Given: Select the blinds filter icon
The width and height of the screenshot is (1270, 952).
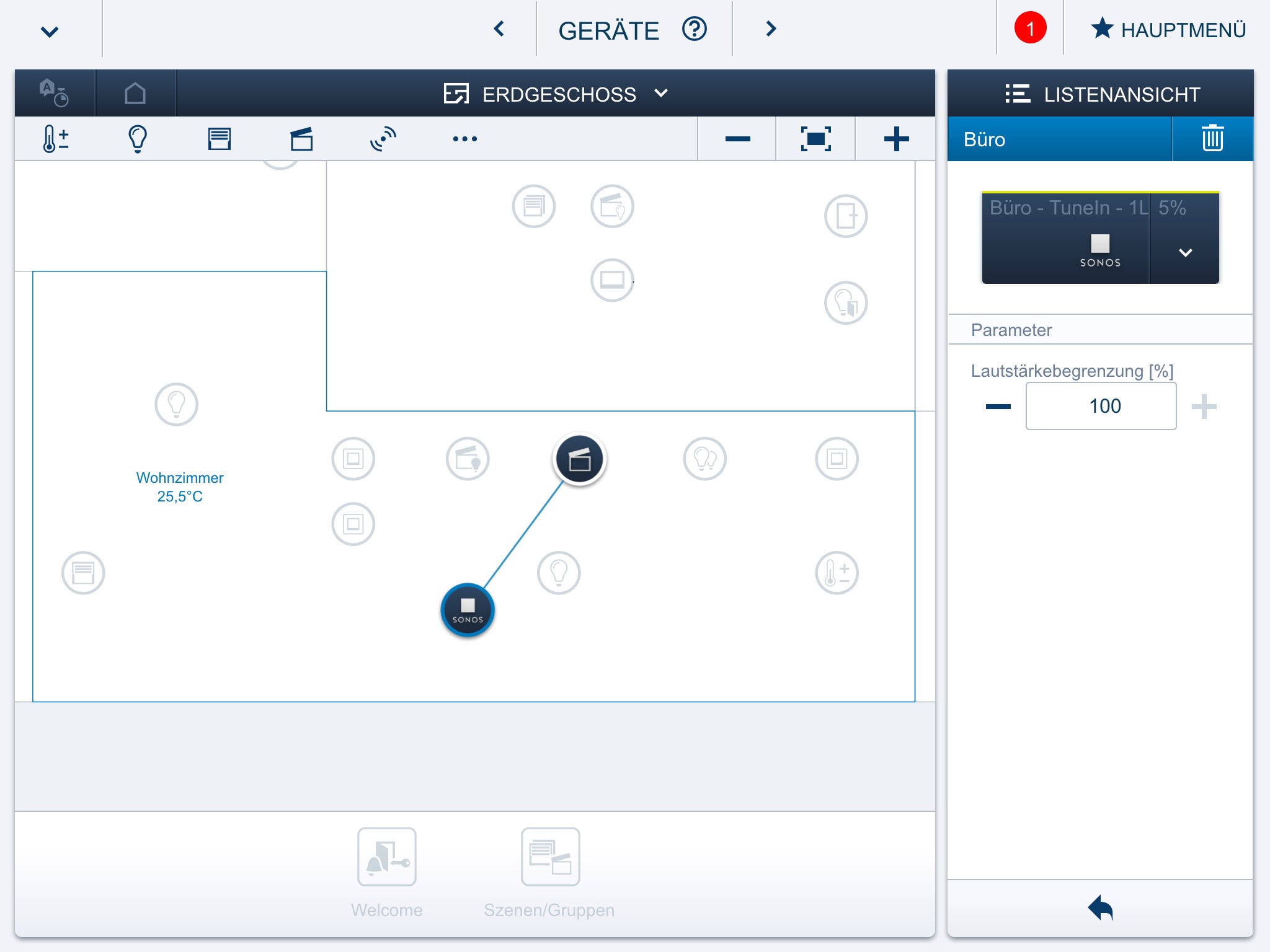Looking at the screenshot, I should [x=220, y=138].
